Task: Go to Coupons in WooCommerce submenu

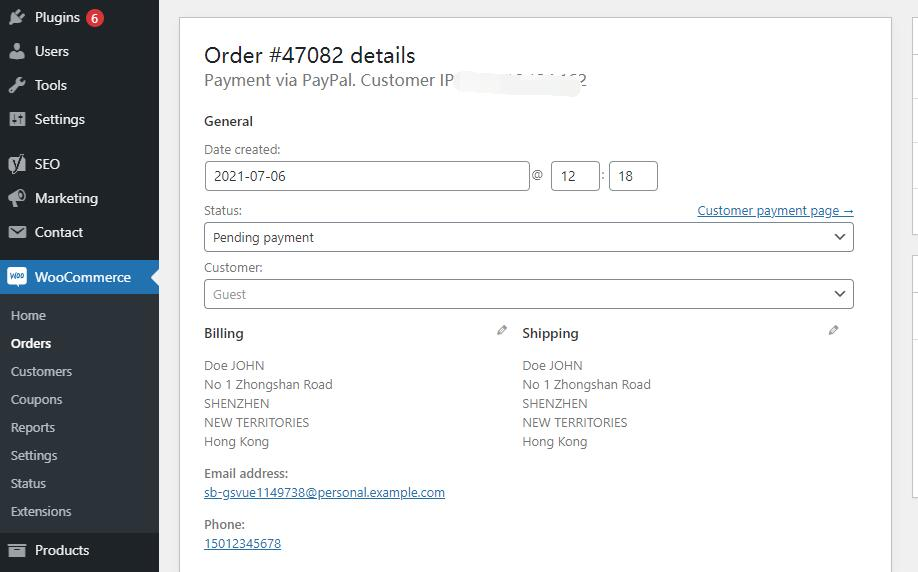Action: (36, 399)
